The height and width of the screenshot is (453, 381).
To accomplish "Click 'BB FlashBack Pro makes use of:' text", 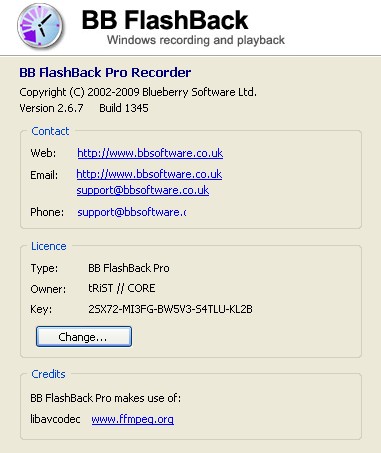I will coord(105,398).
